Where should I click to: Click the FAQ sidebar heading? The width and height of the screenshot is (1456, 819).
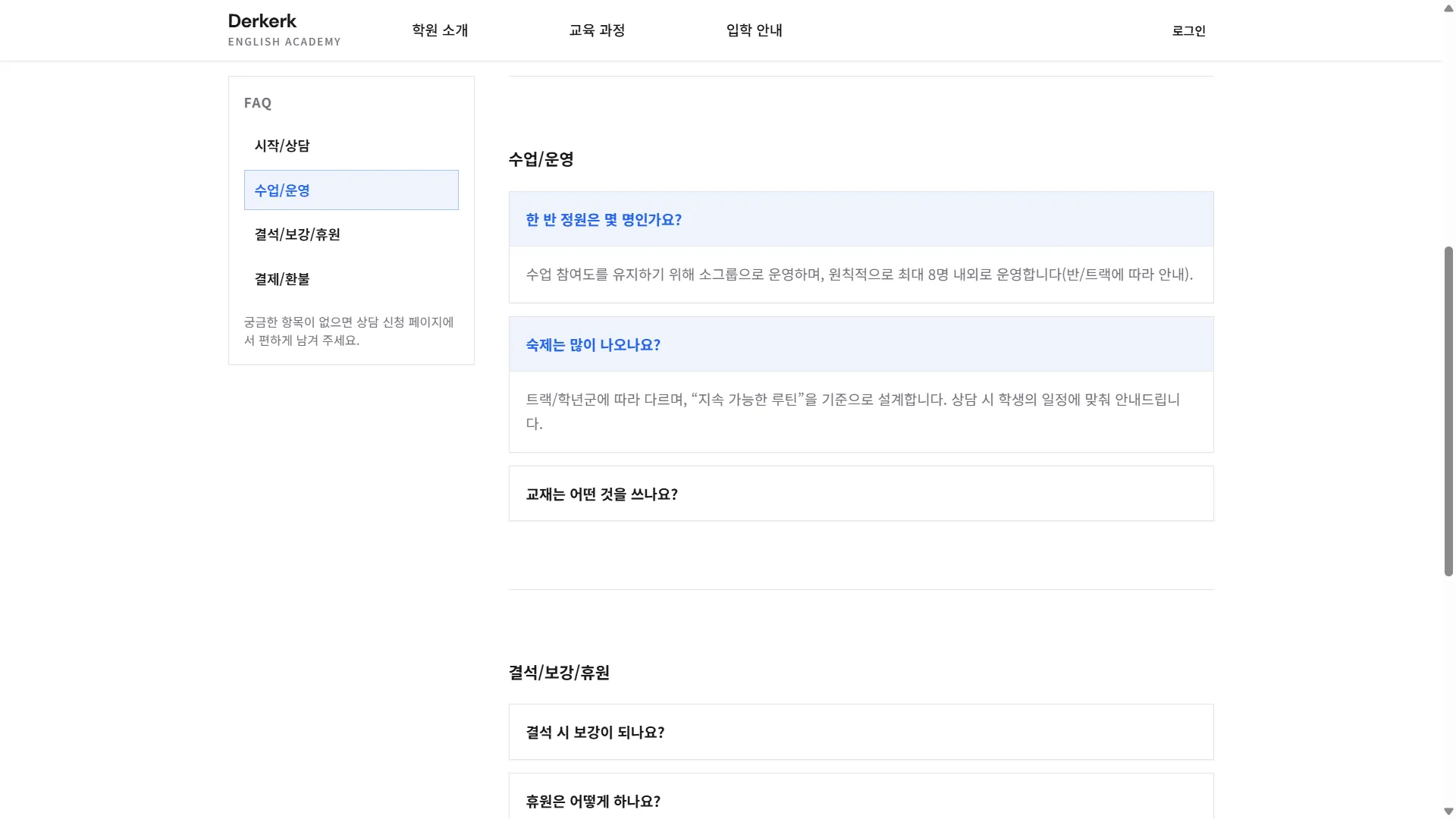[x=258, y=102]
